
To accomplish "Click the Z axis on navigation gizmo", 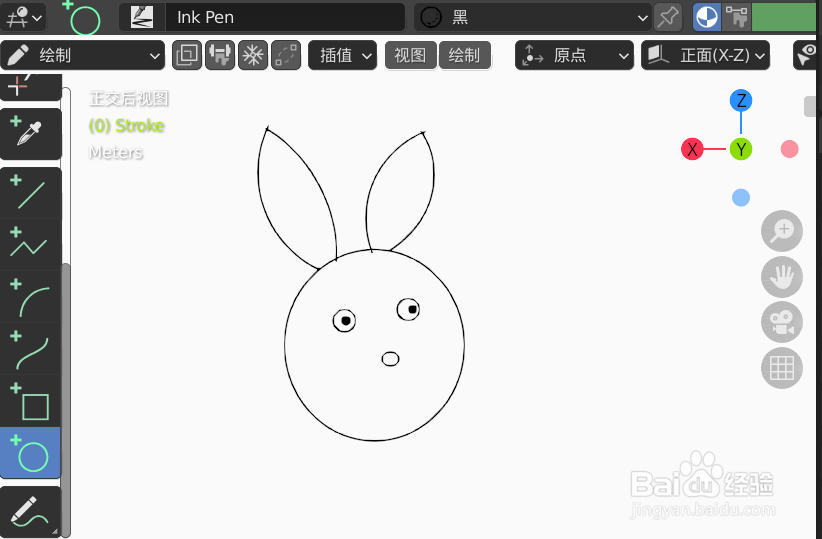I will coord(741,100).
